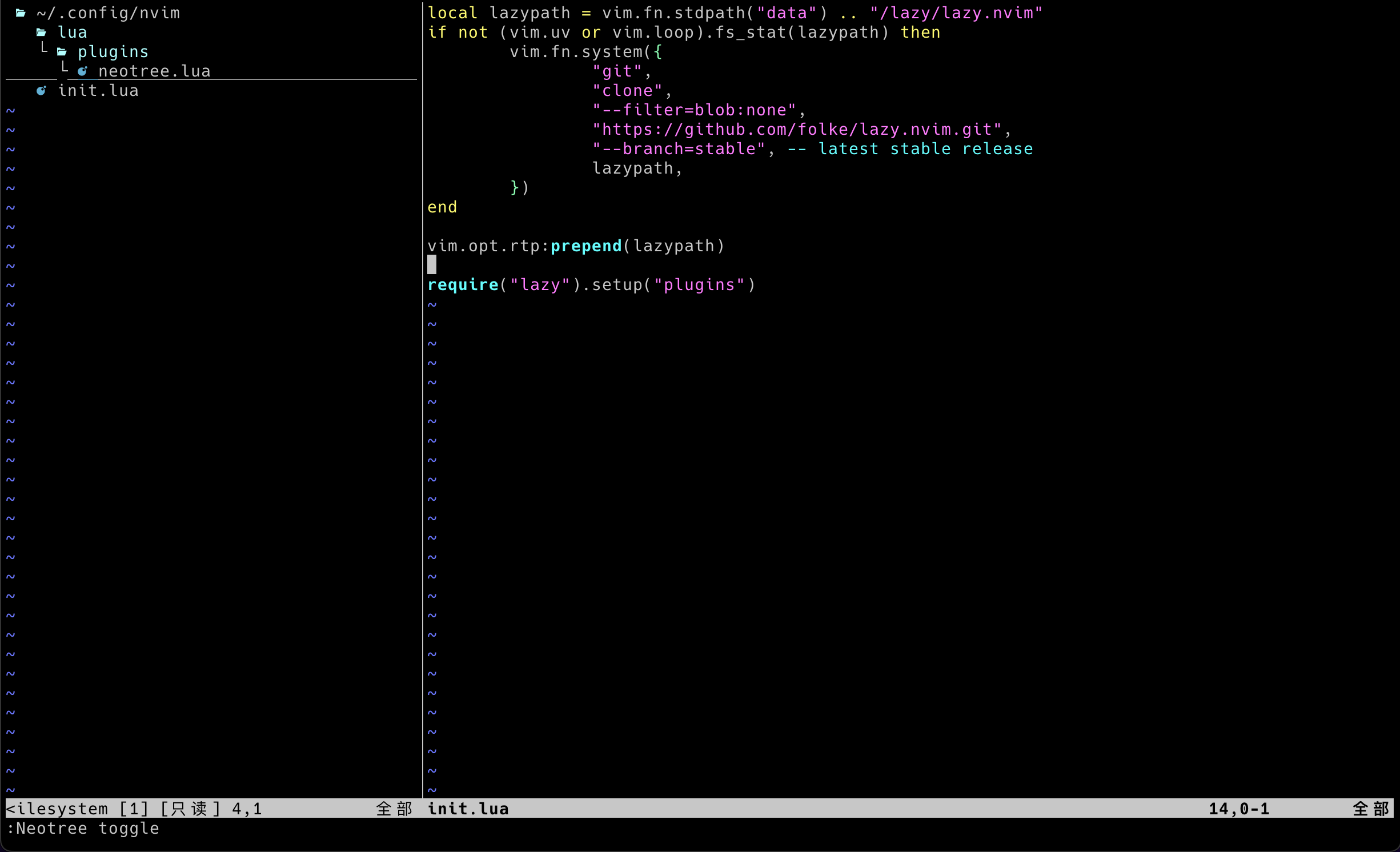Click the <ilesystem [1] status line label
Viewport: 1400px width, 852px height.
[x=77, y=809]
